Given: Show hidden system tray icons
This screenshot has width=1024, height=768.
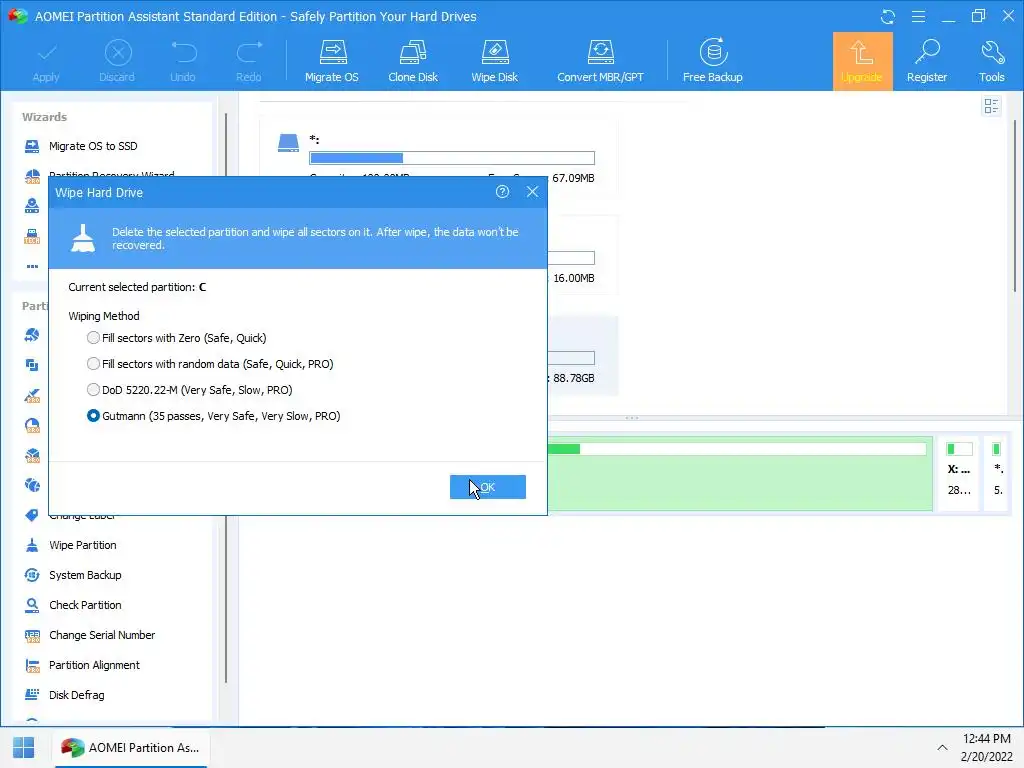Looking at the screenshot, I should tap(942, 748).
